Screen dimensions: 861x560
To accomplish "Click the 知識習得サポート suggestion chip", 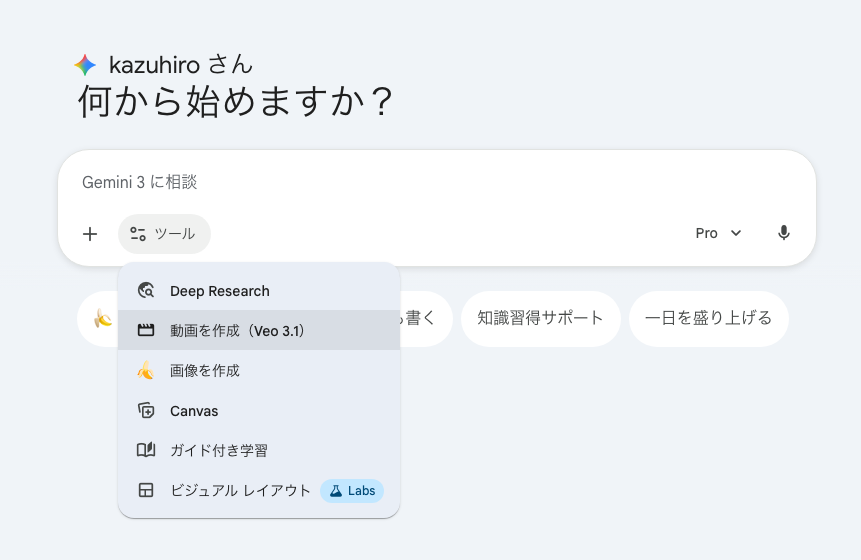I will [x=540, y=319].
